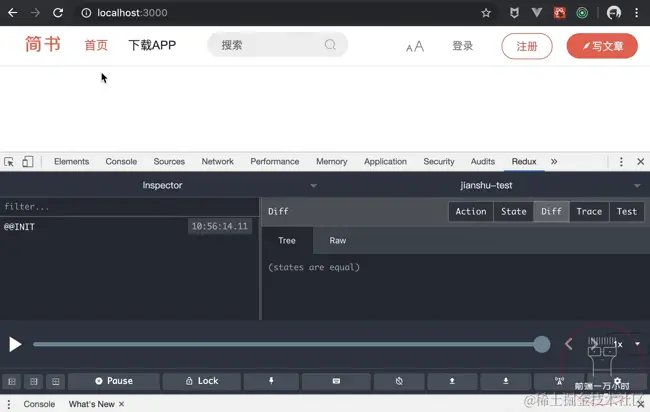
Task: Click the slider handle knob
Action: coord(541,344)
